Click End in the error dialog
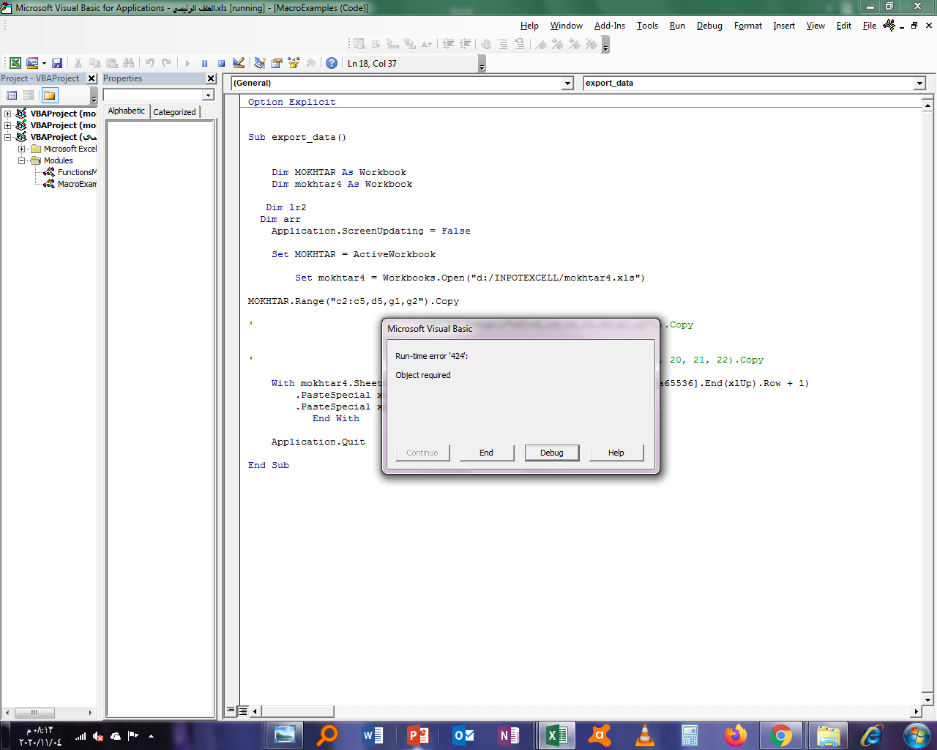937x750 pixels. coord(486,453)
